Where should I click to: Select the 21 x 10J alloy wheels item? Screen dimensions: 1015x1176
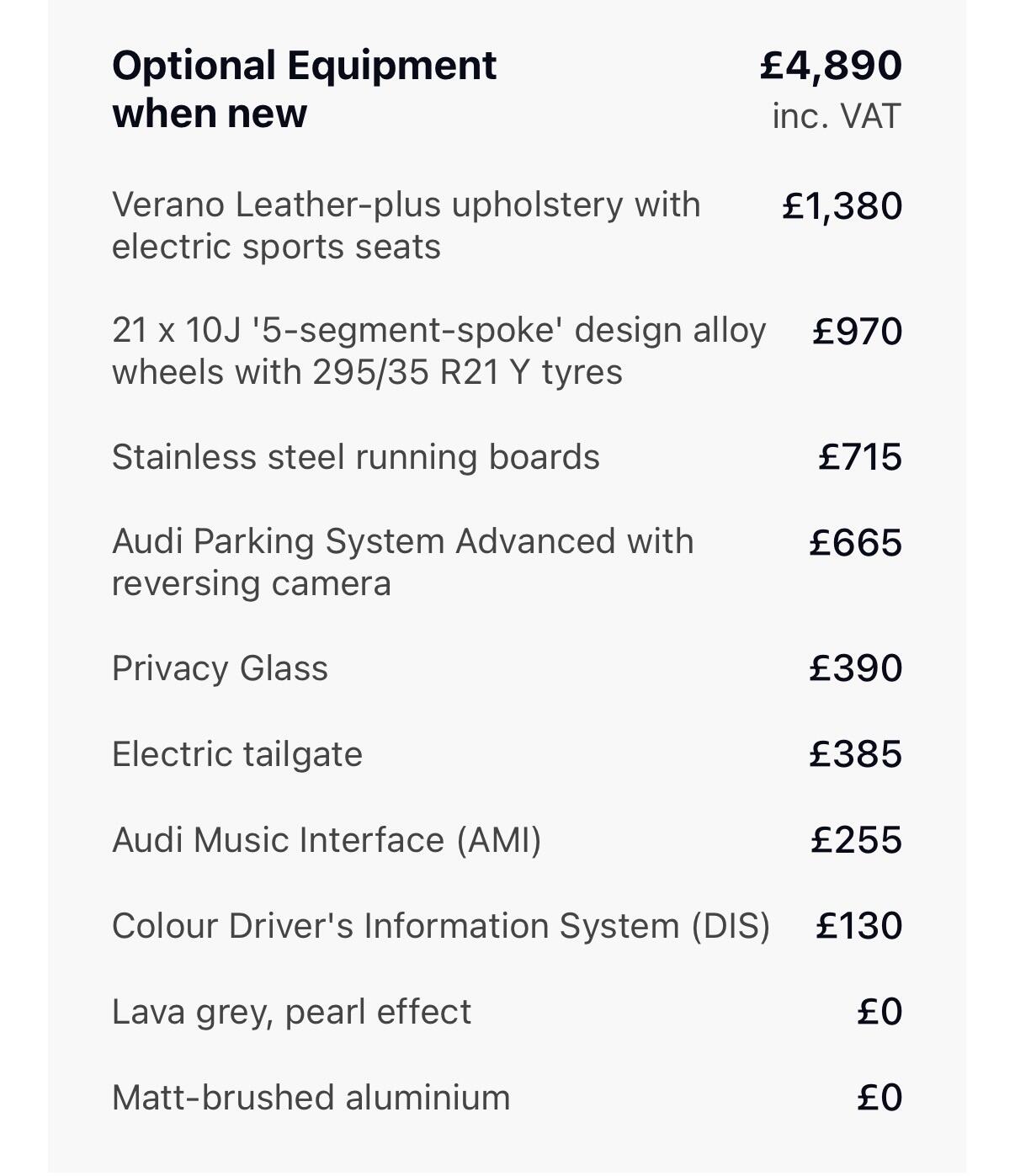tap(438, 351)
